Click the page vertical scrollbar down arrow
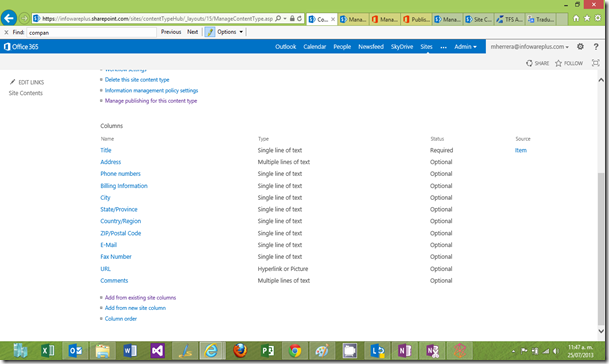The width and height of the screenshot is (609, 364). pyautogui.click(x=601, y=331)
